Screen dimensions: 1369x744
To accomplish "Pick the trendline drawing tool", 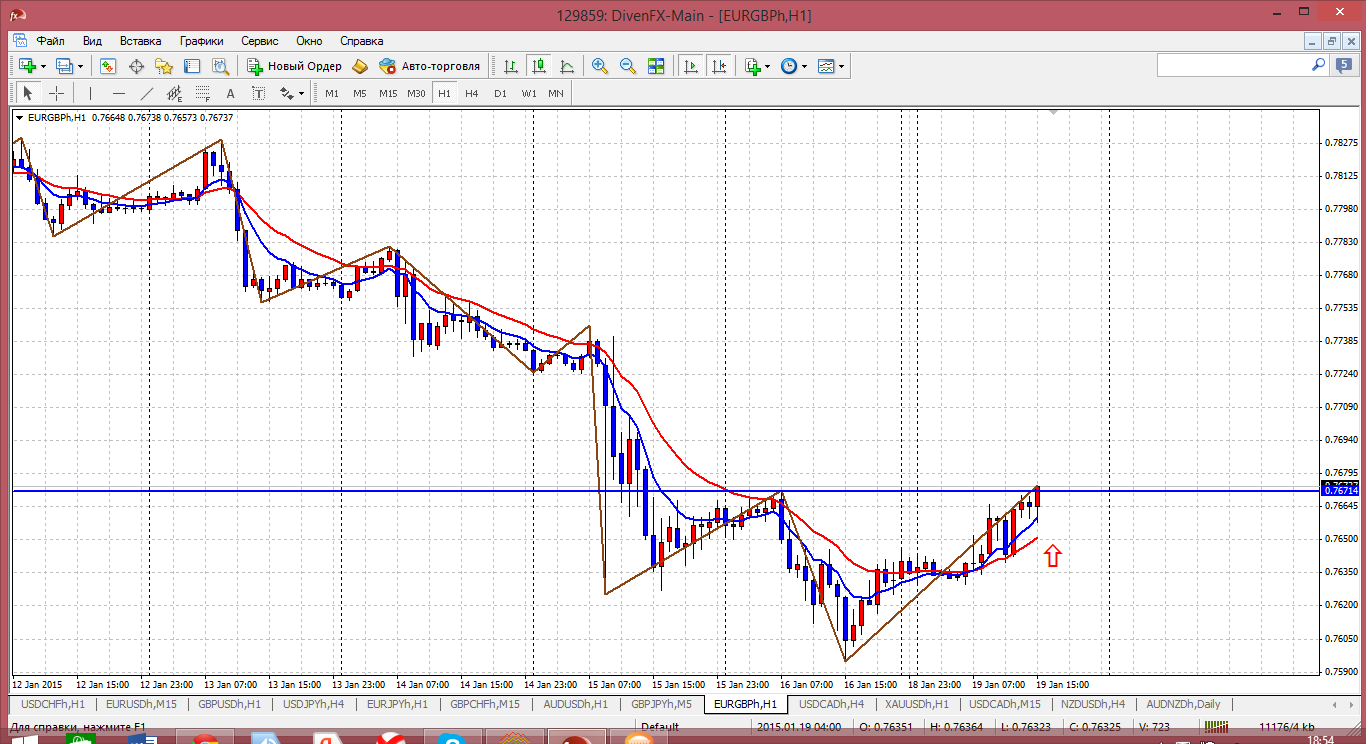I will tap(147, 93).
